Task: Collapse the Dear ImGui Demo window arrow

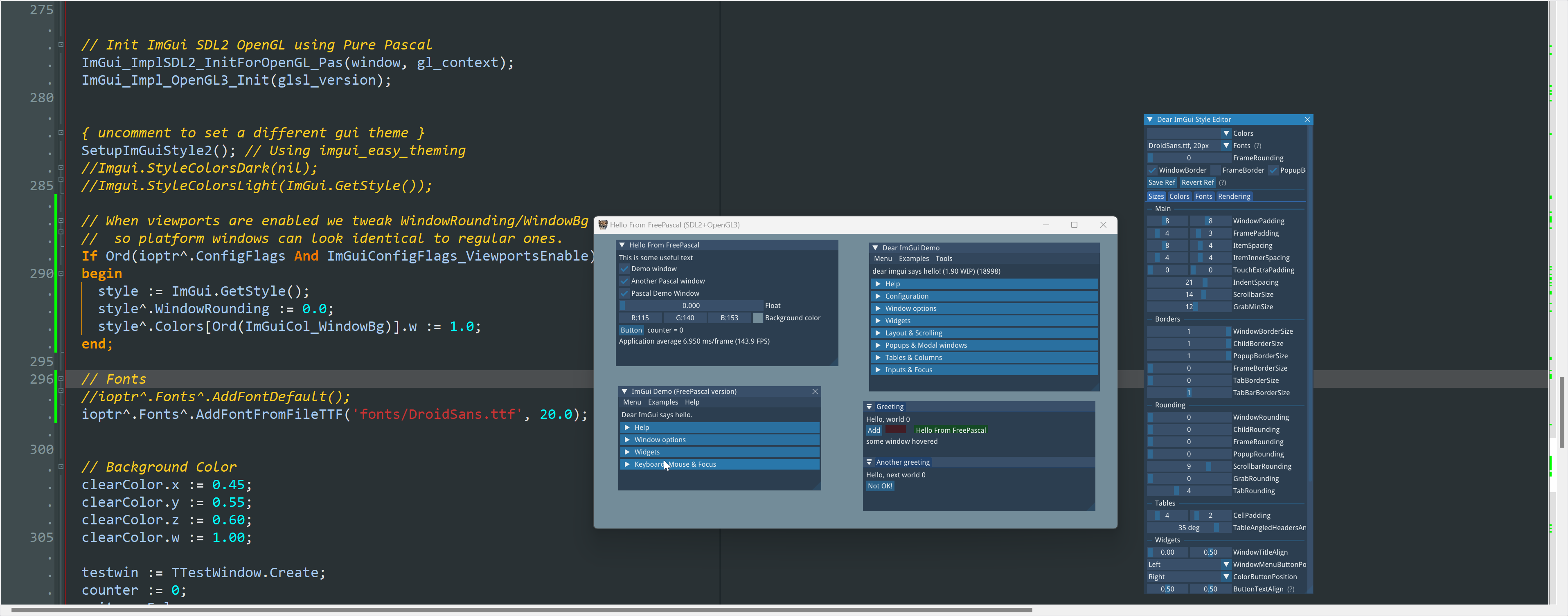Action: pos(875,248)
